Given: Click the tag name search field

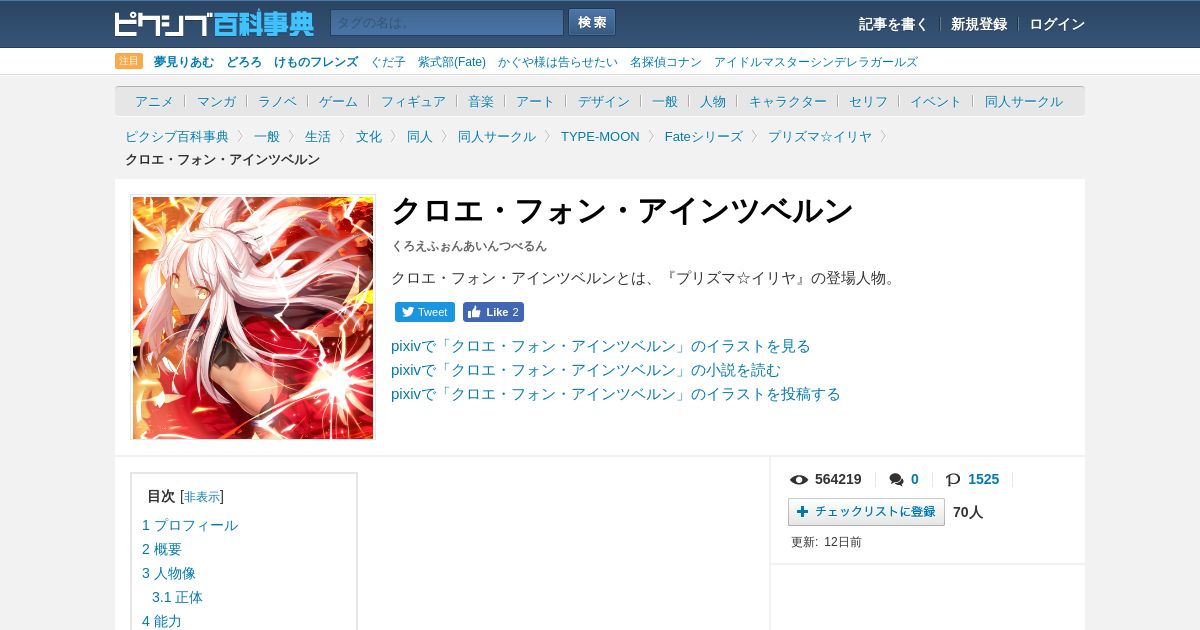Looking at the screenshot, I should [x=447, y=22].
